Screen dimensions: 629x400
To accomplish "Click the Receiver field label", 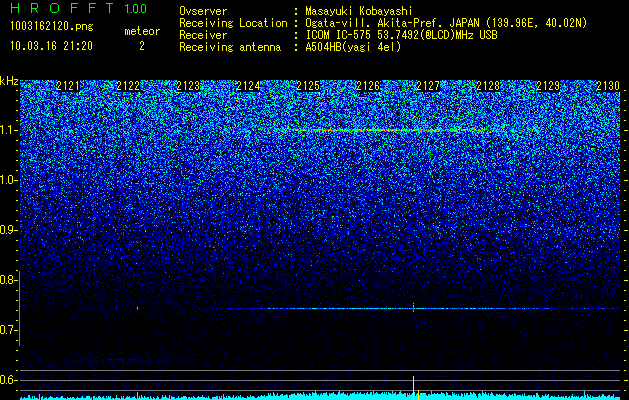I will click(x=203, y=35).
